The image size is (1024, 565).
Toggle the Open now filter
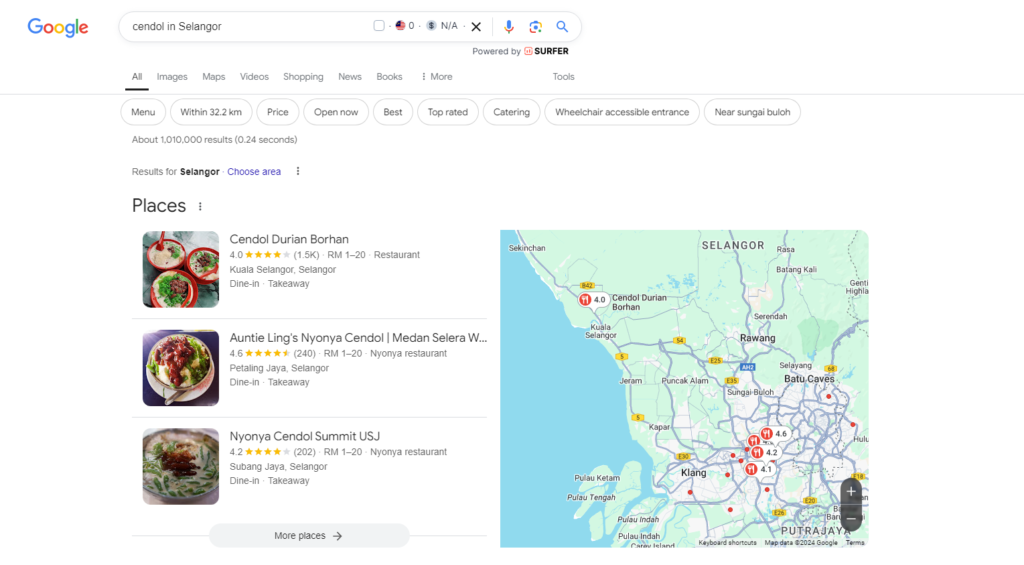pyautogui.click(x=336, y=112)
